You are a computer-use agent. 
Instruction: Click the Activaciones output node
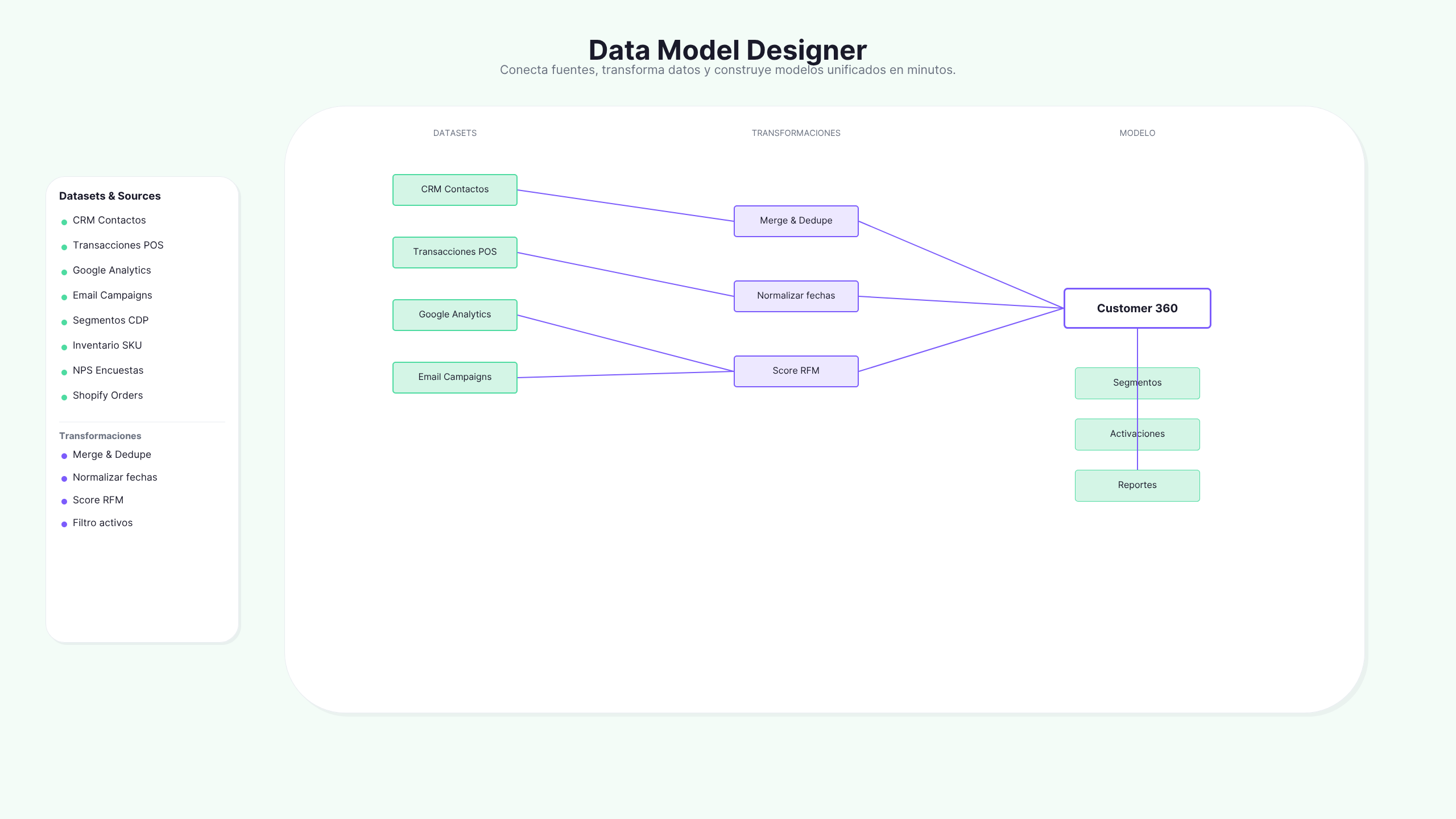click(1137, 434)
